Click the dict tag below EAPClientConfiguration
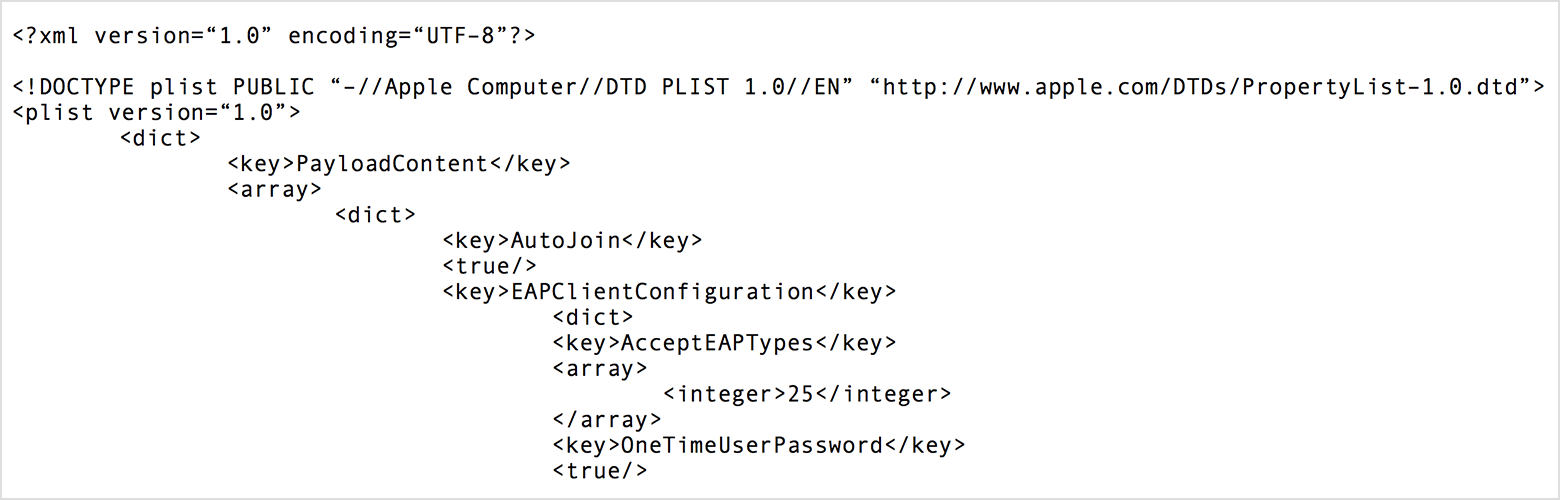 point(593,317)
